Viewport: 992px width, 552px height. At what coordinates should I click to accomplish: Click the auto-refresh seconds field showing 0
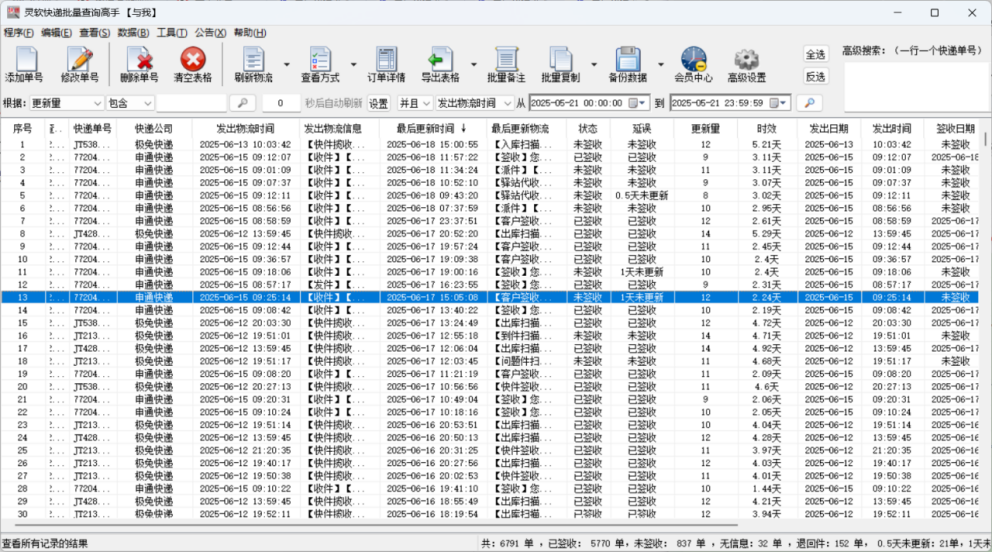click(x=280, y=103)
